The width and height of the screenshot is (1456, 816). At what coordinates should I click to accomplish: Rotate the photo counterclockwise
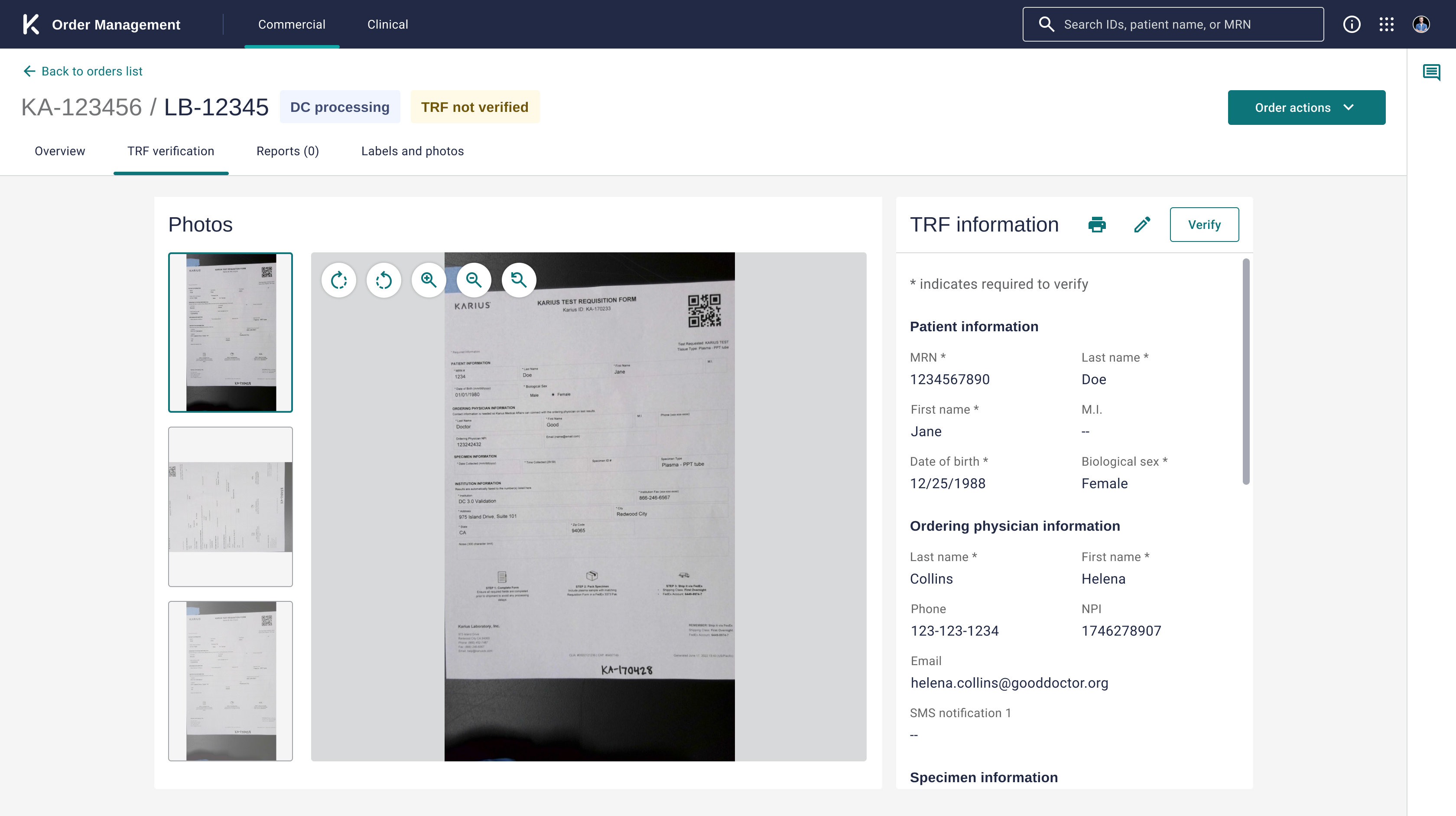coord(384,280)
